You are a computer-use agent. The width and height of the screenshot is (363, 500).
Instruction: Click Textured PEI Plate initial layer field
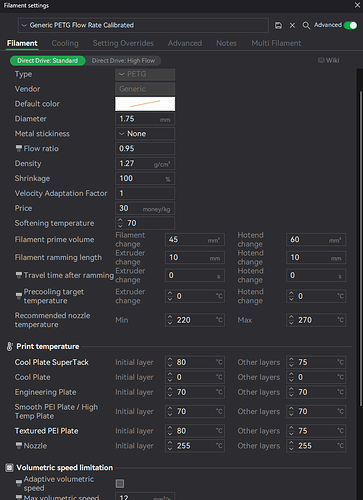[195, 431]
